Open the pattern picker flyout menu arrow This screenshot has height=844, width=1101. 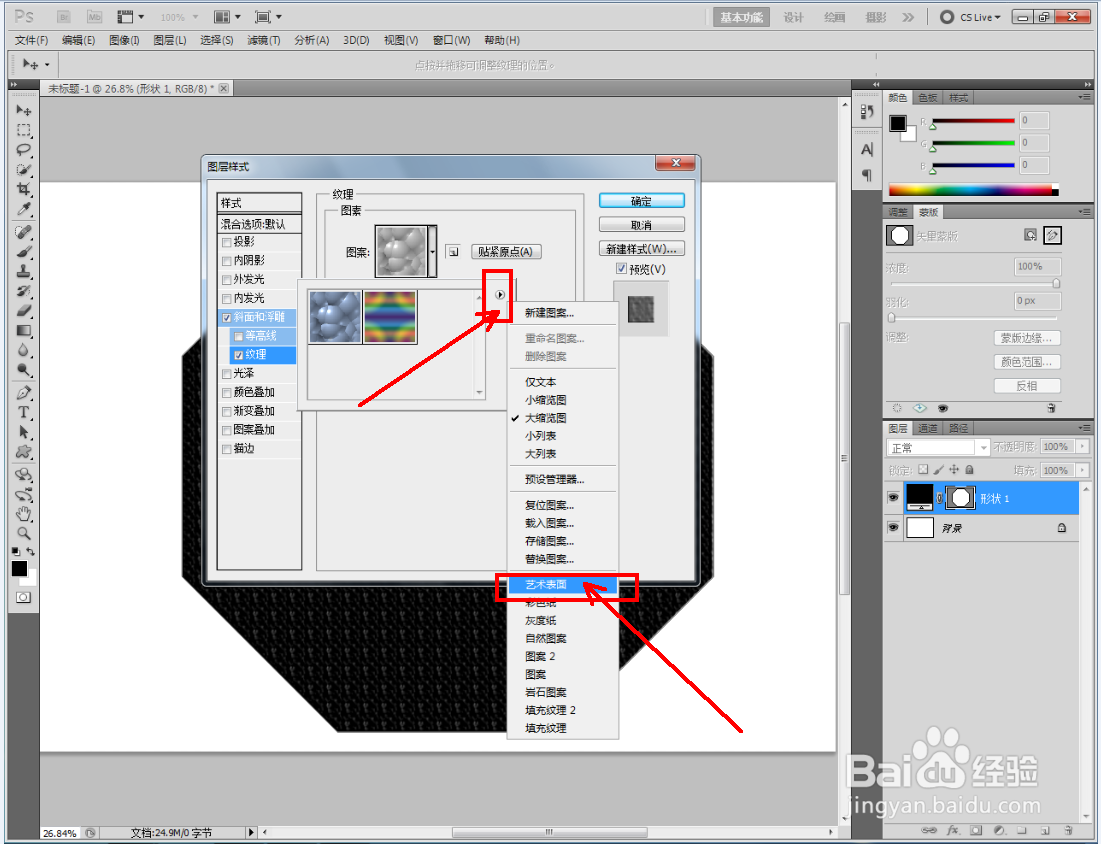[x=499, y=295]
